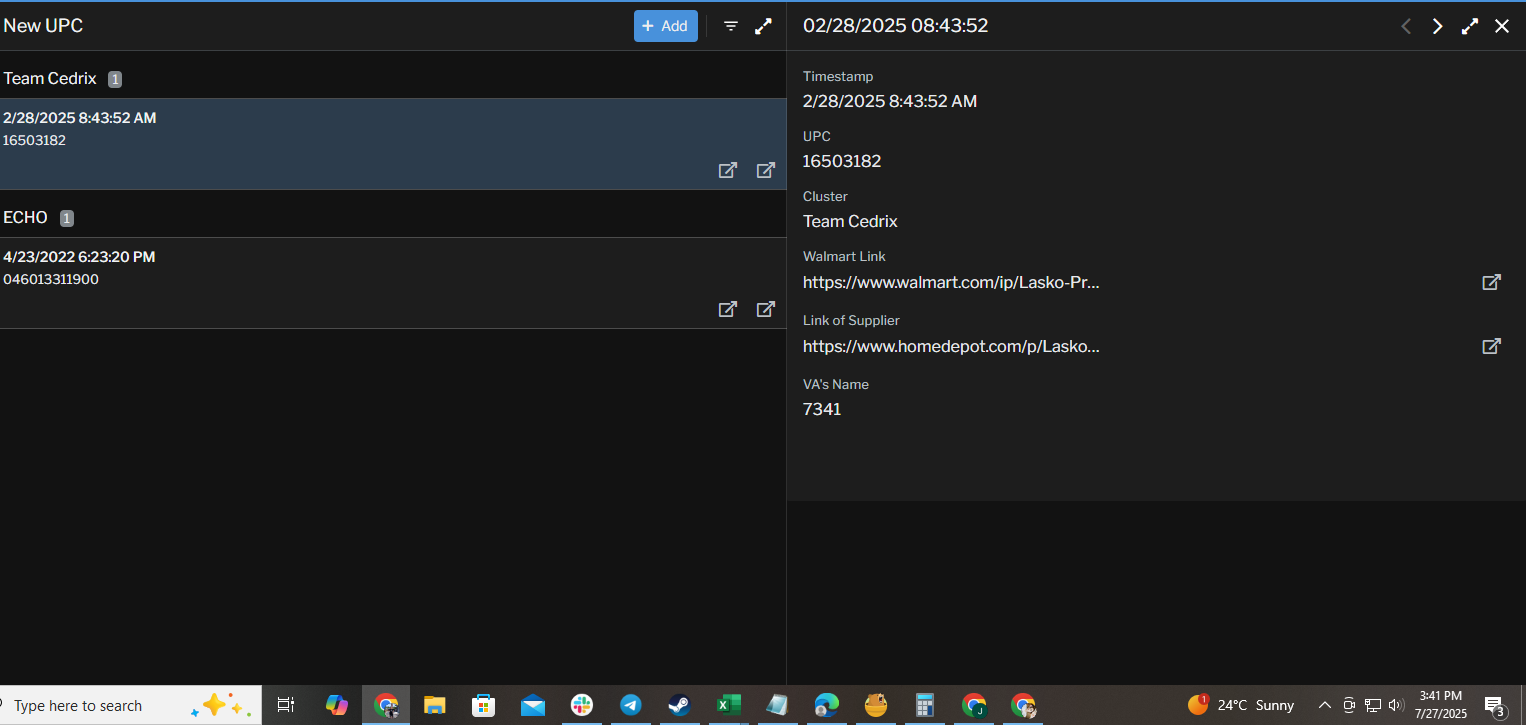Expand the record detail panel to fullscreen
Viewport: 1526px width, 725px height.
1469,26
